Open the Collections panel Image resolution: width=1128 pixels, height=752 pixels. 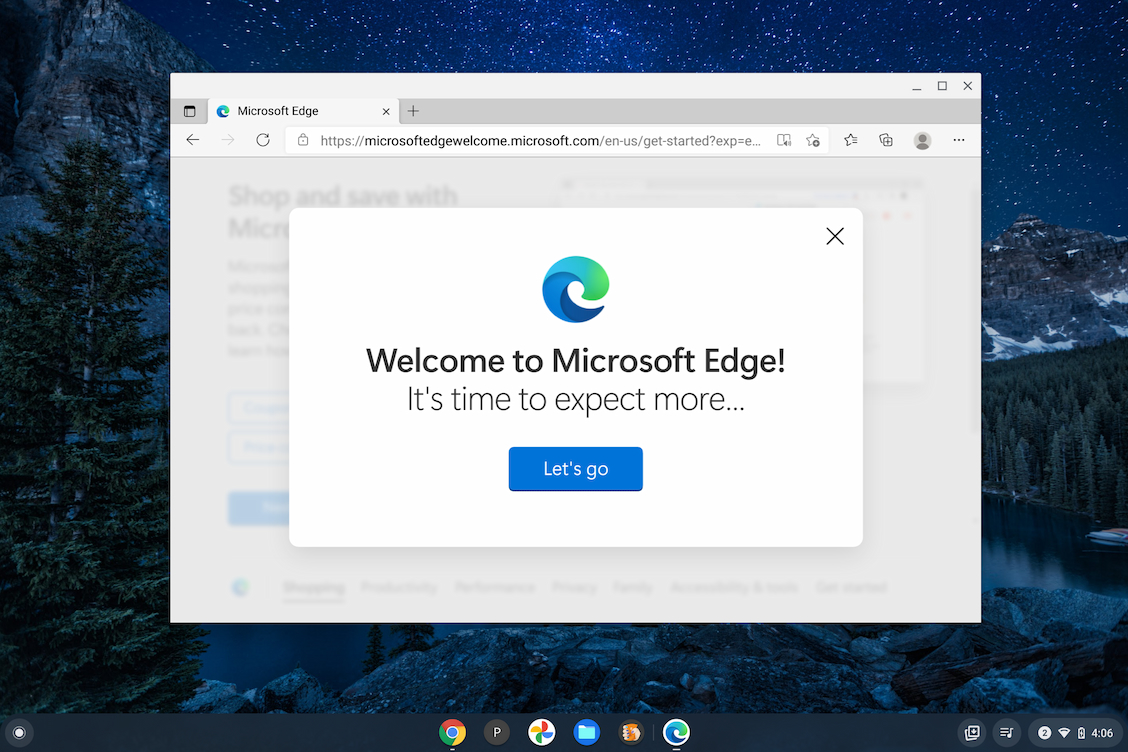[x=886, y=140]
